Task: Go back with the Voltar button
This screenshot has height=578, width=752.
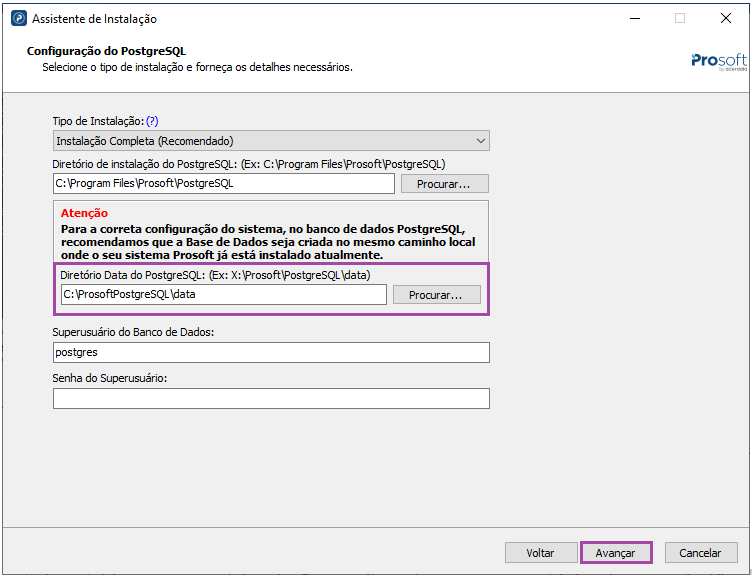Action: (541, 553)
